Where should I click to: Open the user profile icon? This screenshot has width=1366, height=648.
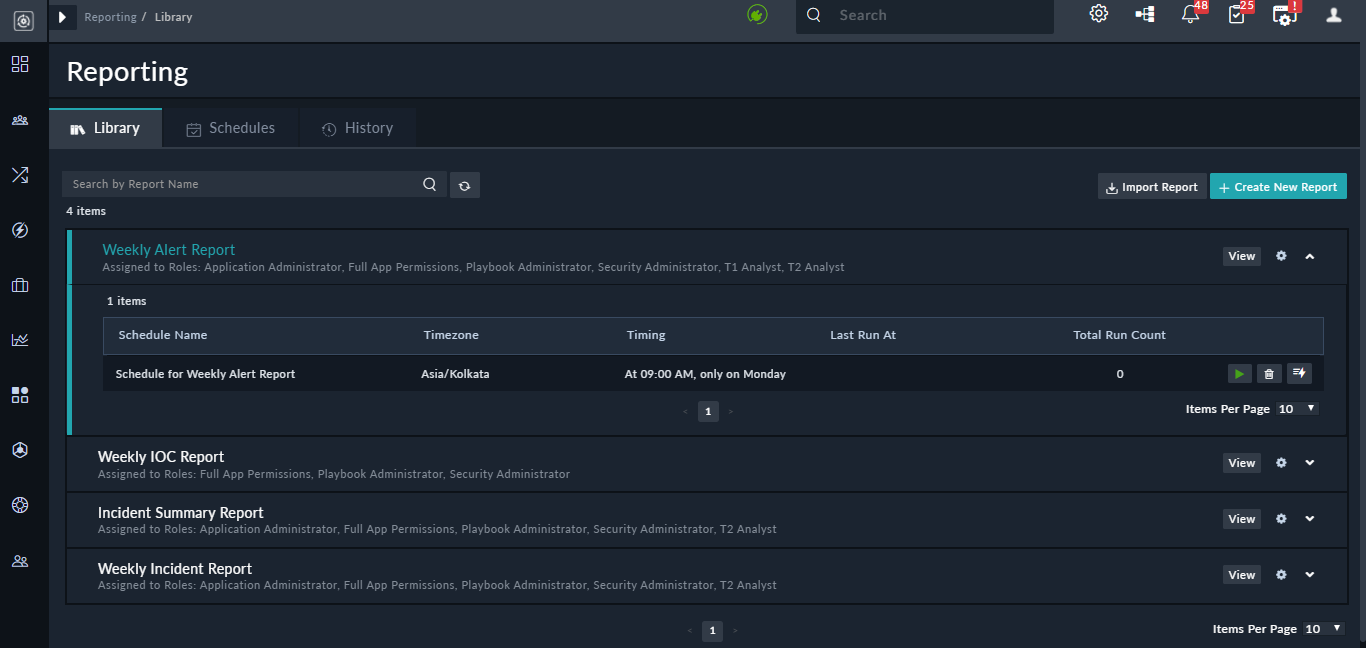(1333, 14)
